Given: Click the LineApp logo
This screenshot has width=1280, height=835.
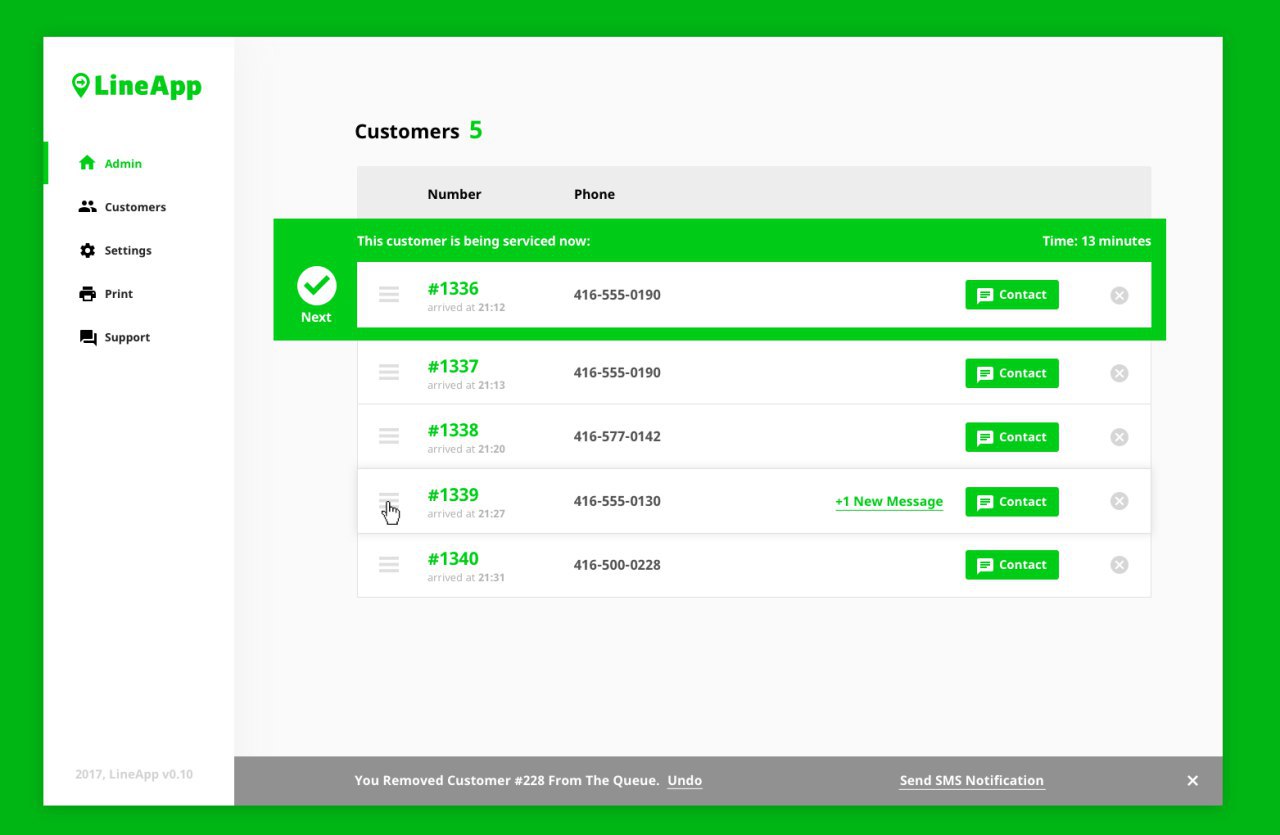Looking at the screenshot, I should [x=137, y=86].
